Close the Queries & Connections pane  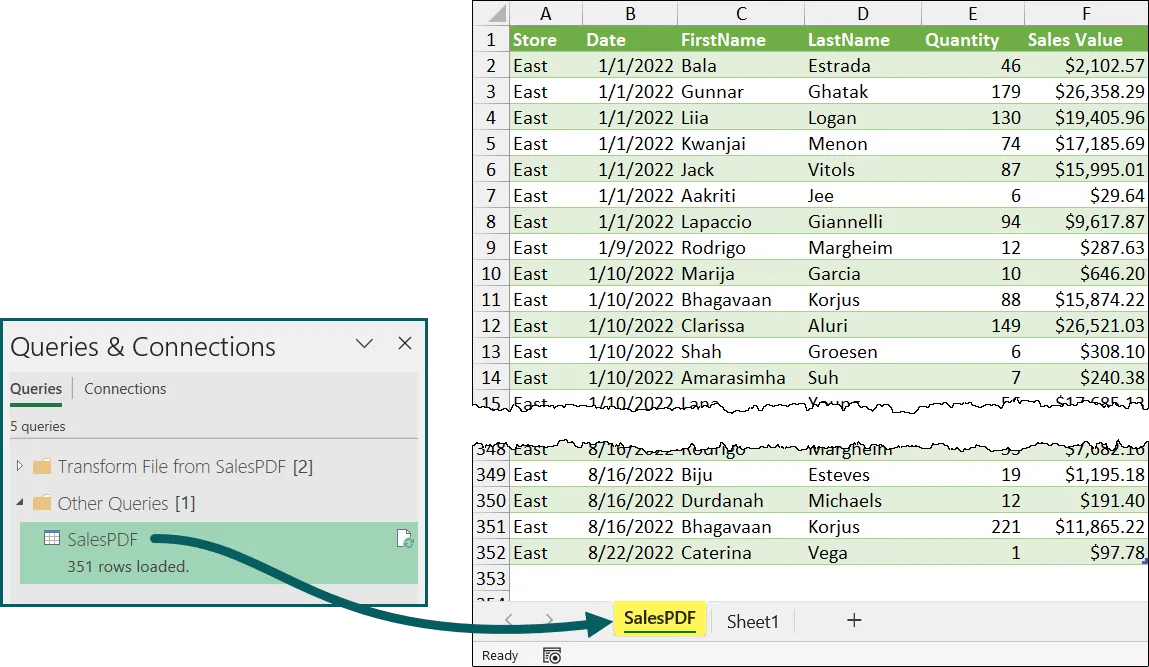[x=404, y=344]
